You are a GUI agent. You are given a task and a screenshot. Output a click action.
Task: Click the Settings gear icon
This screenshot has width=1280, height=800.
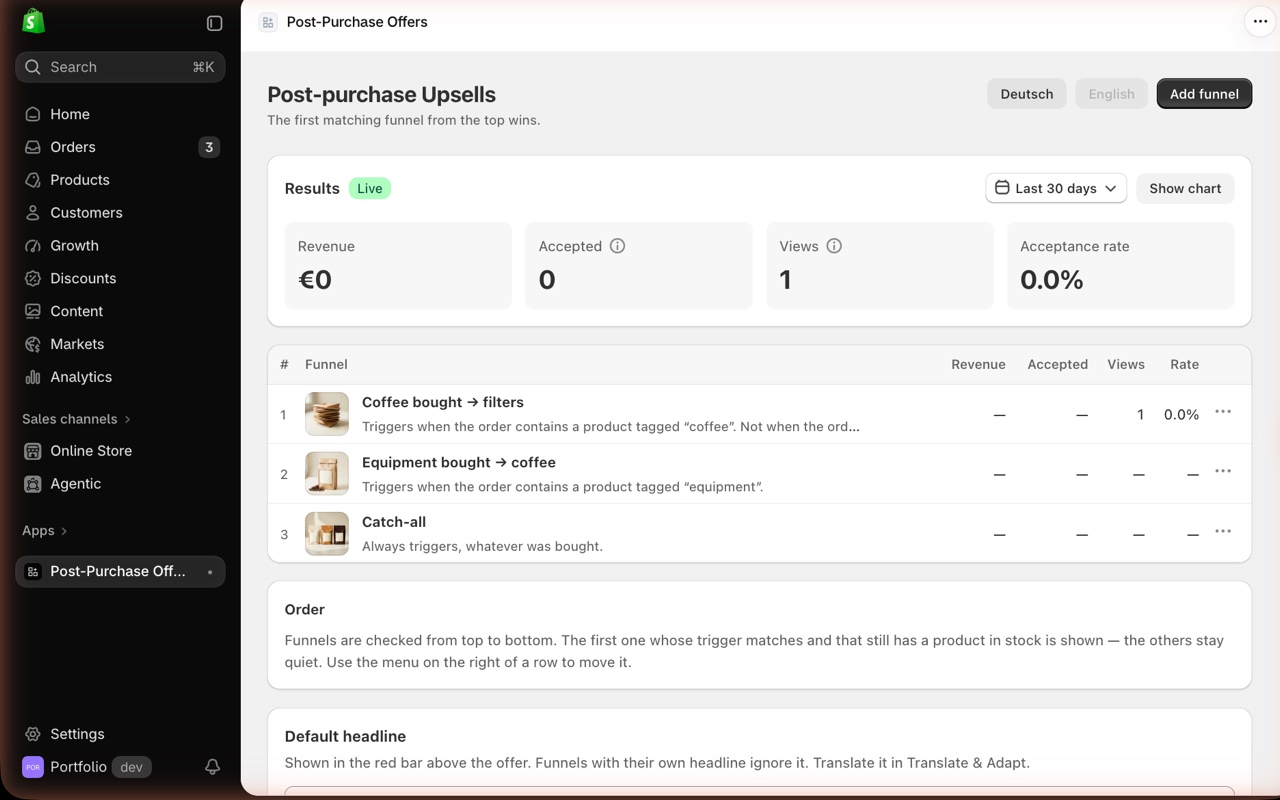[33, 734]
